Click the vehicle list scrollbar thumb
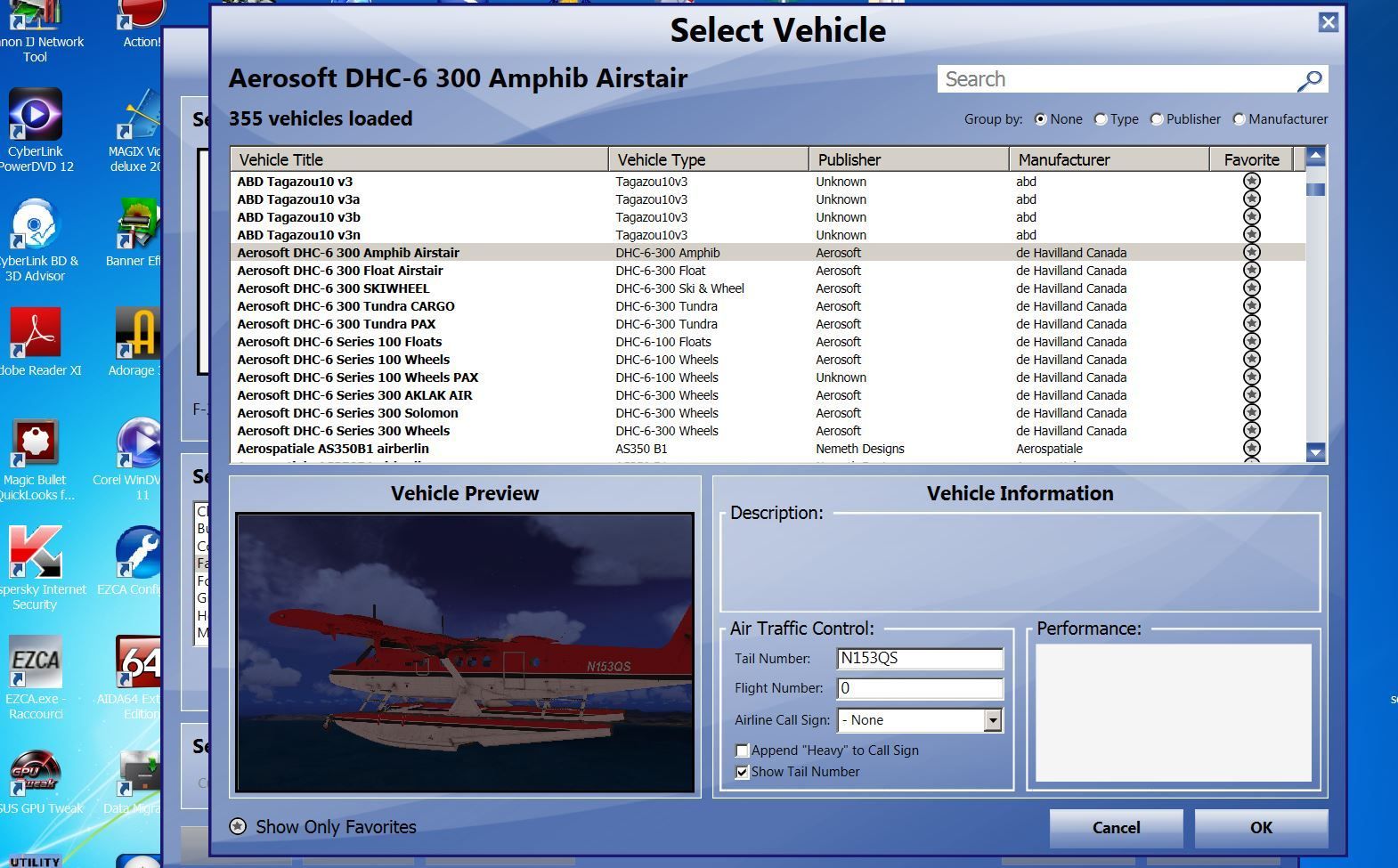Screen dimensions: 1398x868 1315,189
